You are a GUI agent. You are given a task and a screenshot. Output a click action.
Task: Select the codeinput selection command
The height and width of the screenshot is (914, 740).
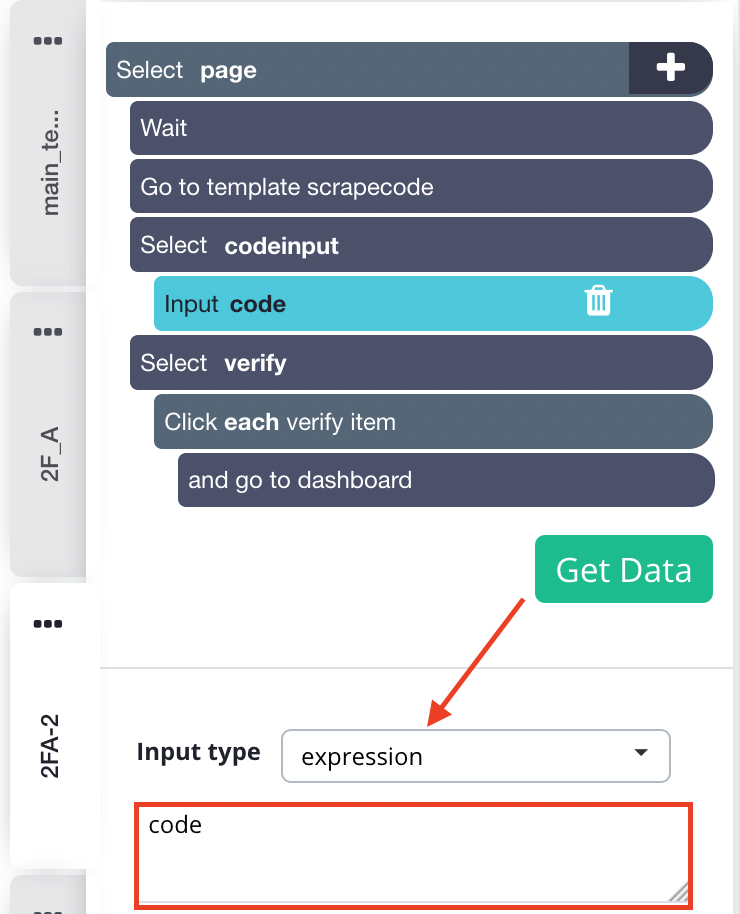tap(420, 244)
